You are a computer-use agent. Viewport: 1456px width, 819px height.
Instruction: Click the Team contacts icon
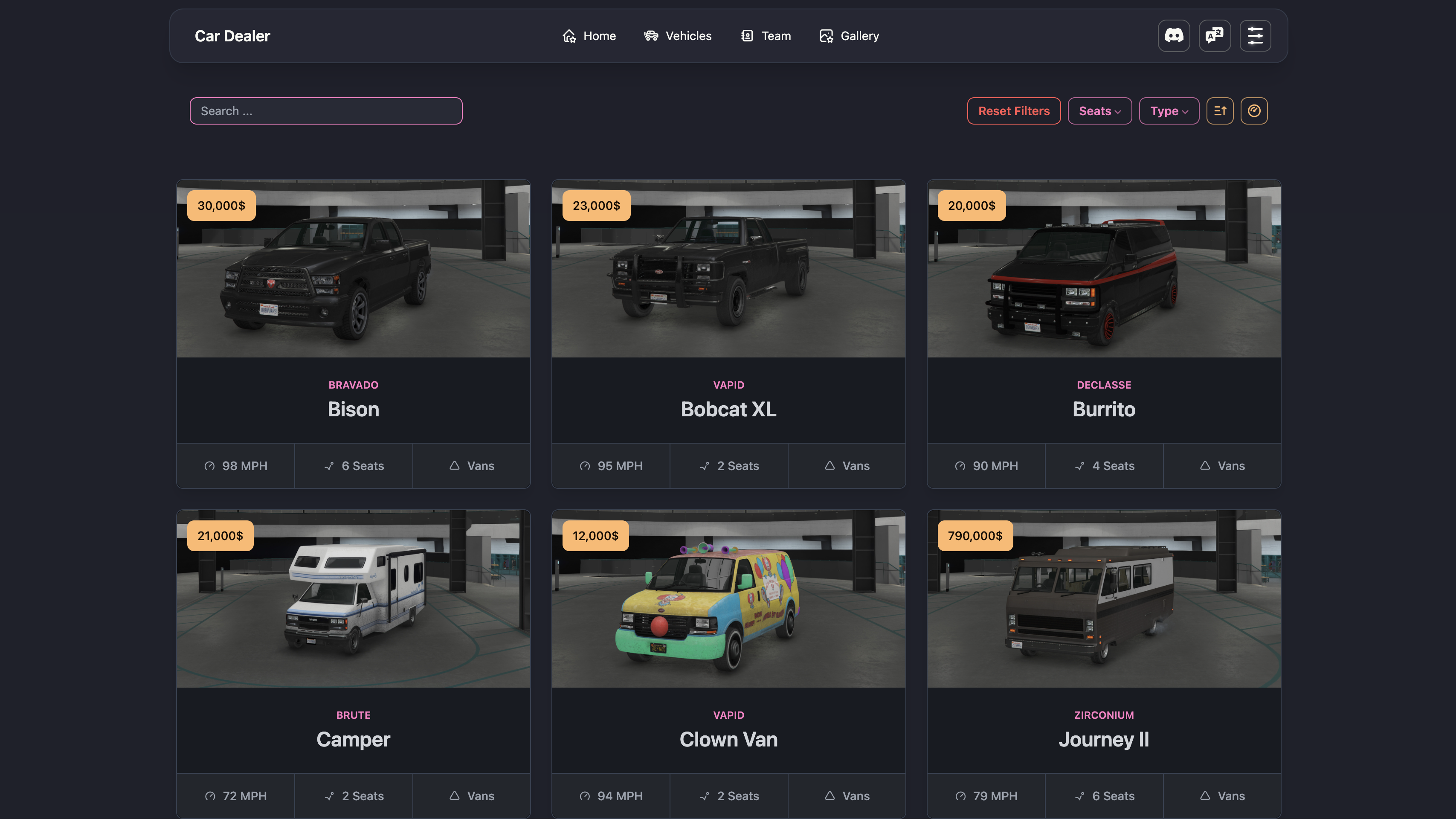tap(747, 36)
